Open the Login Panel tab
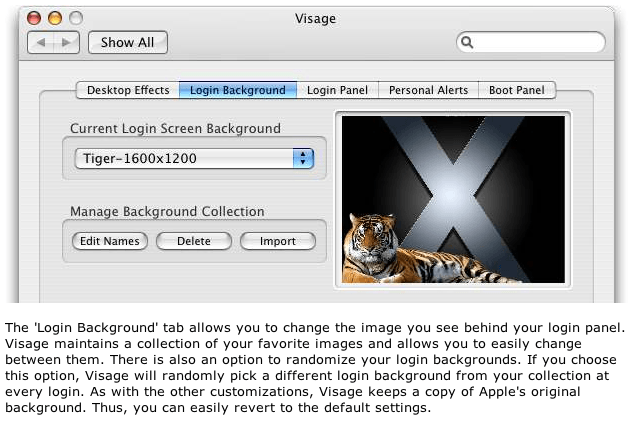 (337, 90)
